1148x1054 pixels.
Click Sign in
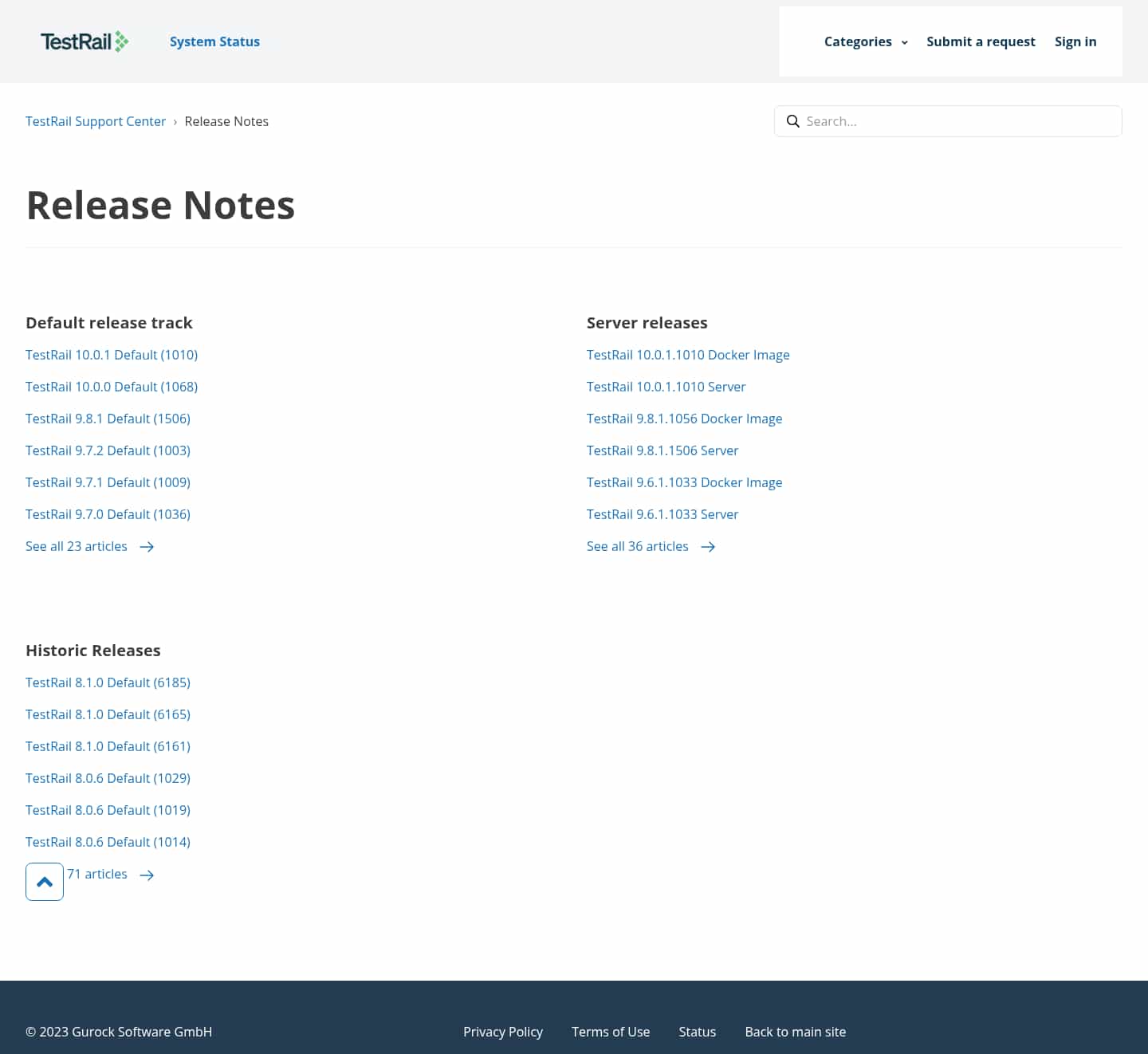[x=1075, y=41]
